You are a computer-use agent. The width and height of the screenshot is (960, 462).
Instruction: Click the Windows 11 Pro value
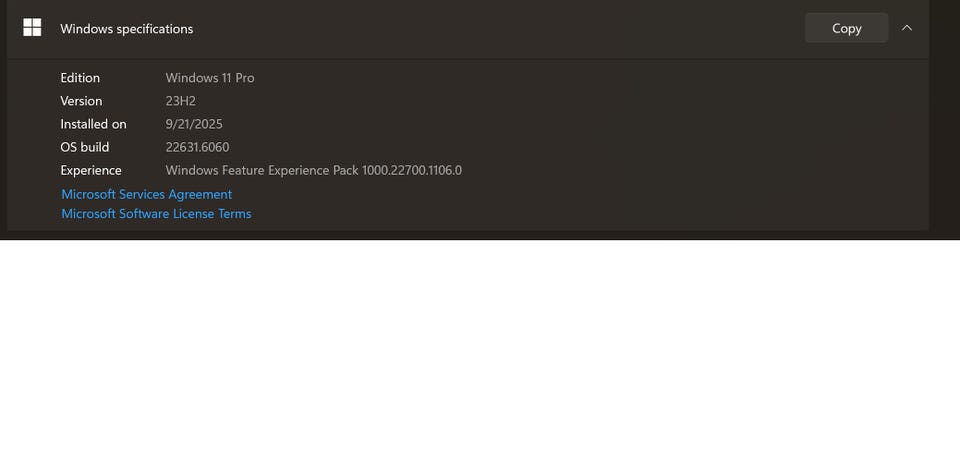click(x=210, y=78)
